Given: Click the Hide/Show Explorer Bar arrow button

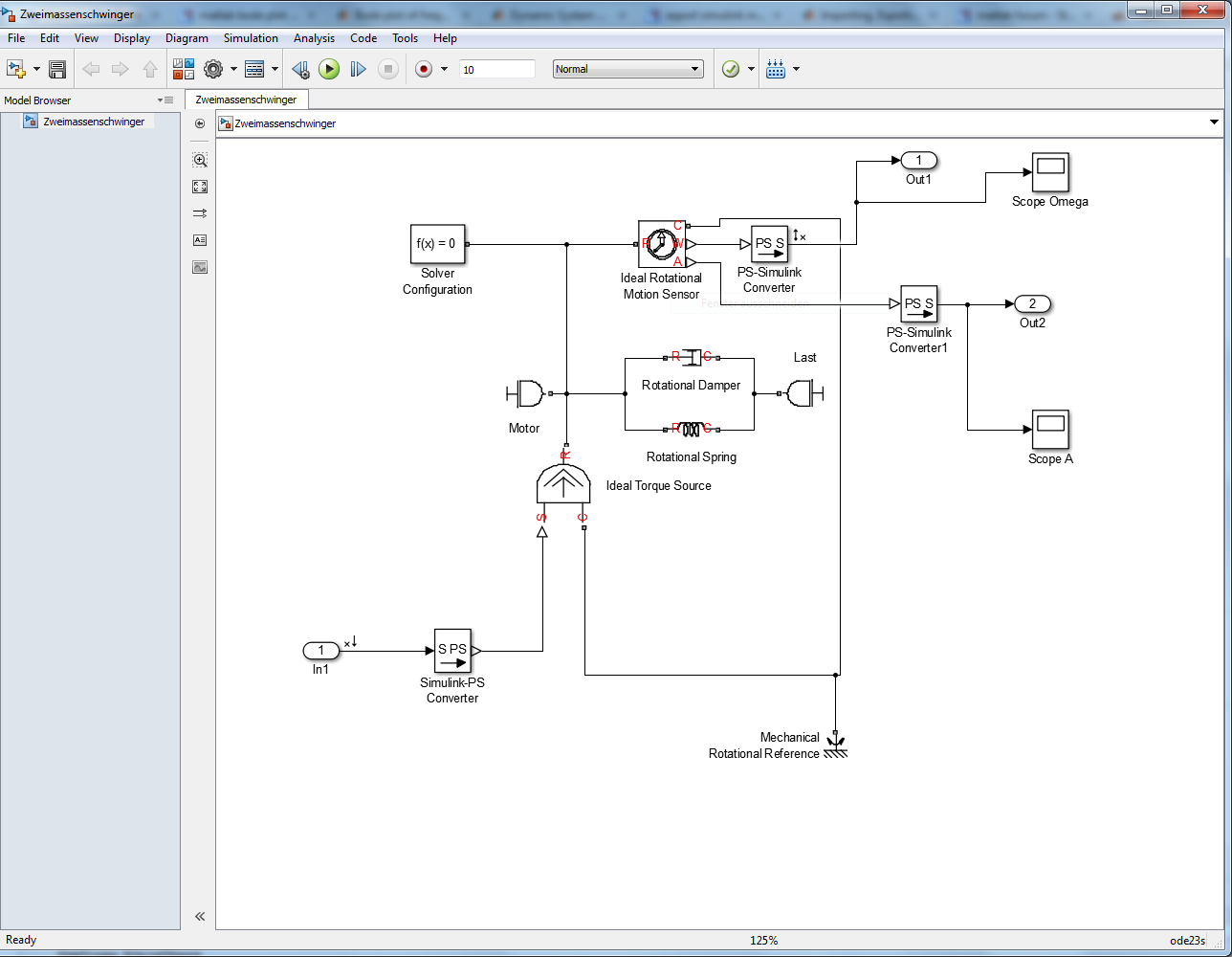Looking at the screenshot, I should tap(200, 123).
